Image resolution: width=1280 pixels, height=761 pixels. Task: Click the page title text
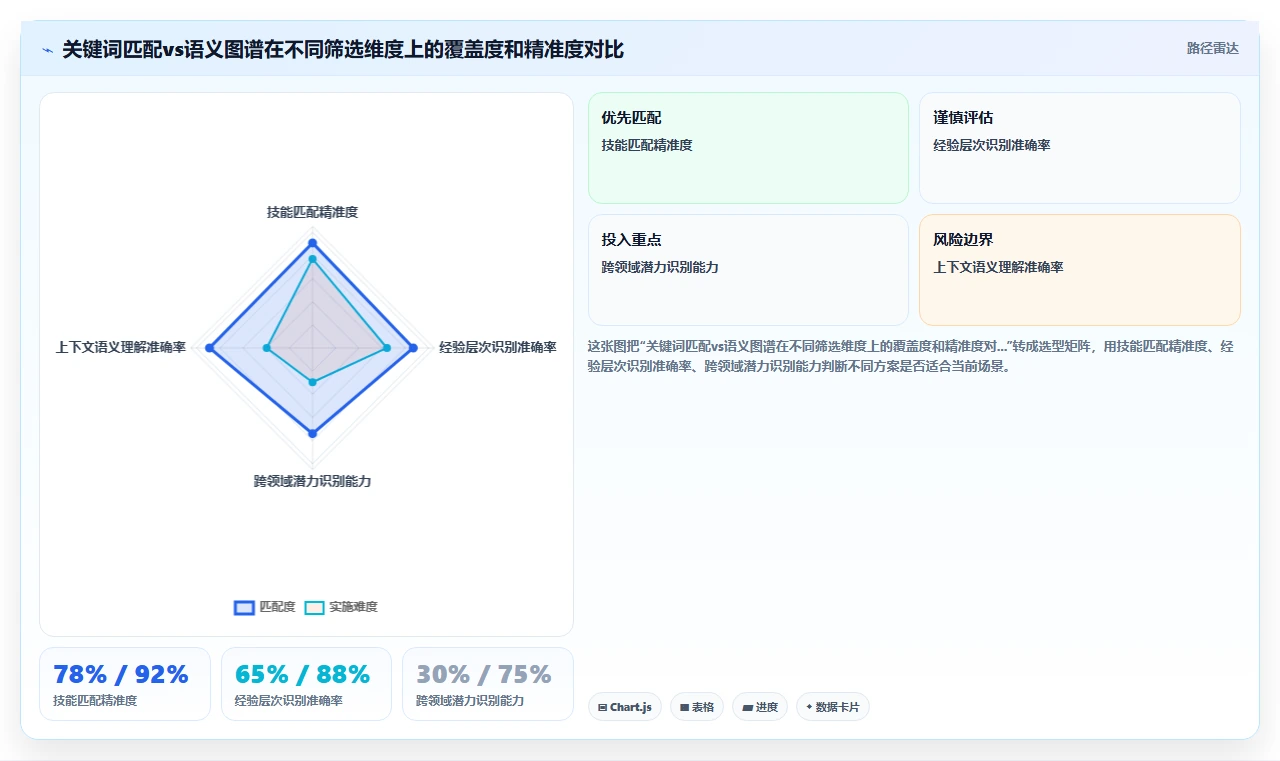coord(343,50)
